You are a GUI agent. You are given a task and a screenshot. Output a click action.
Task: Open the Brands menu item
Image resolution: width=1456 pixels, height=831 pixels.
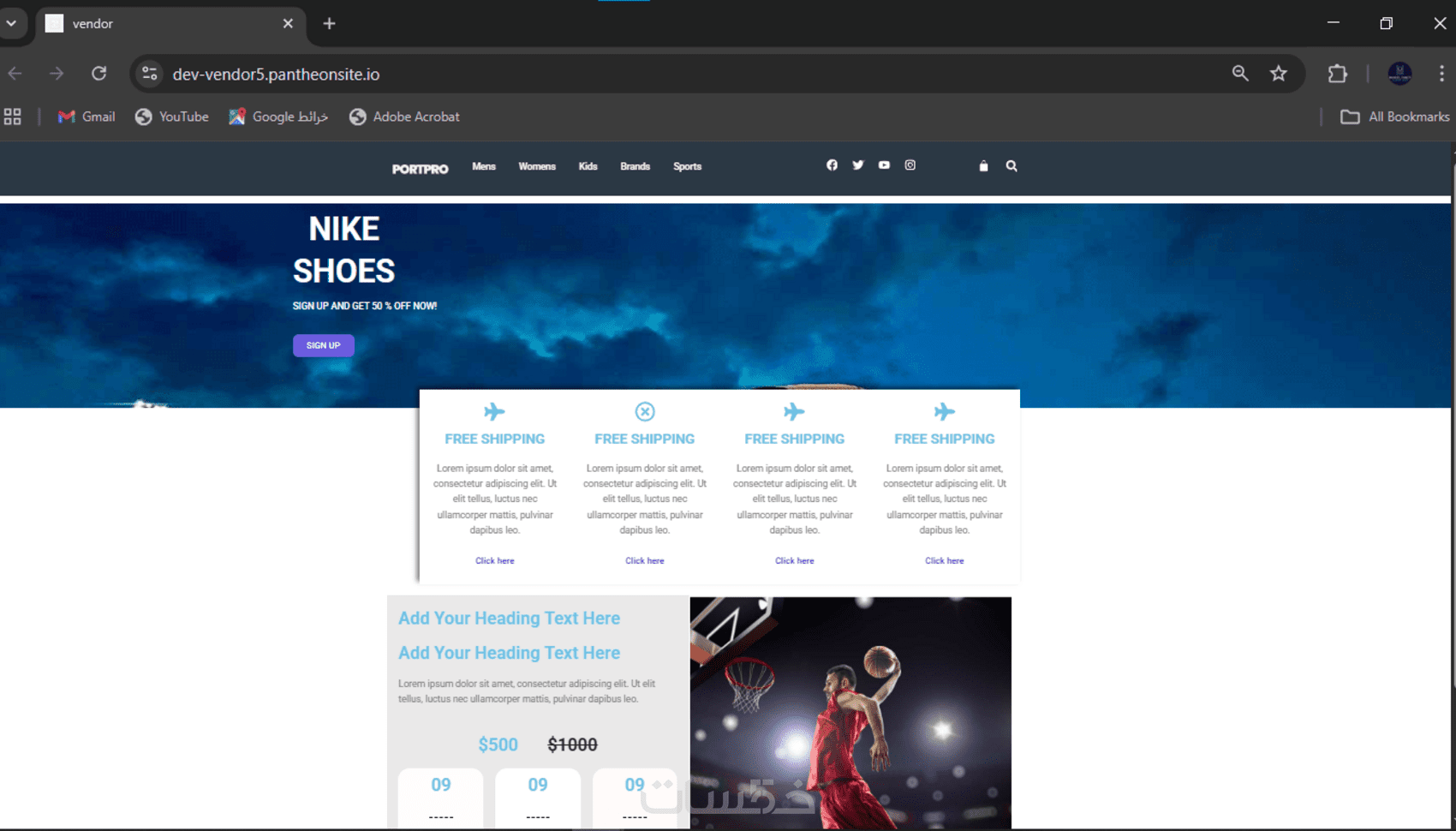636,166
